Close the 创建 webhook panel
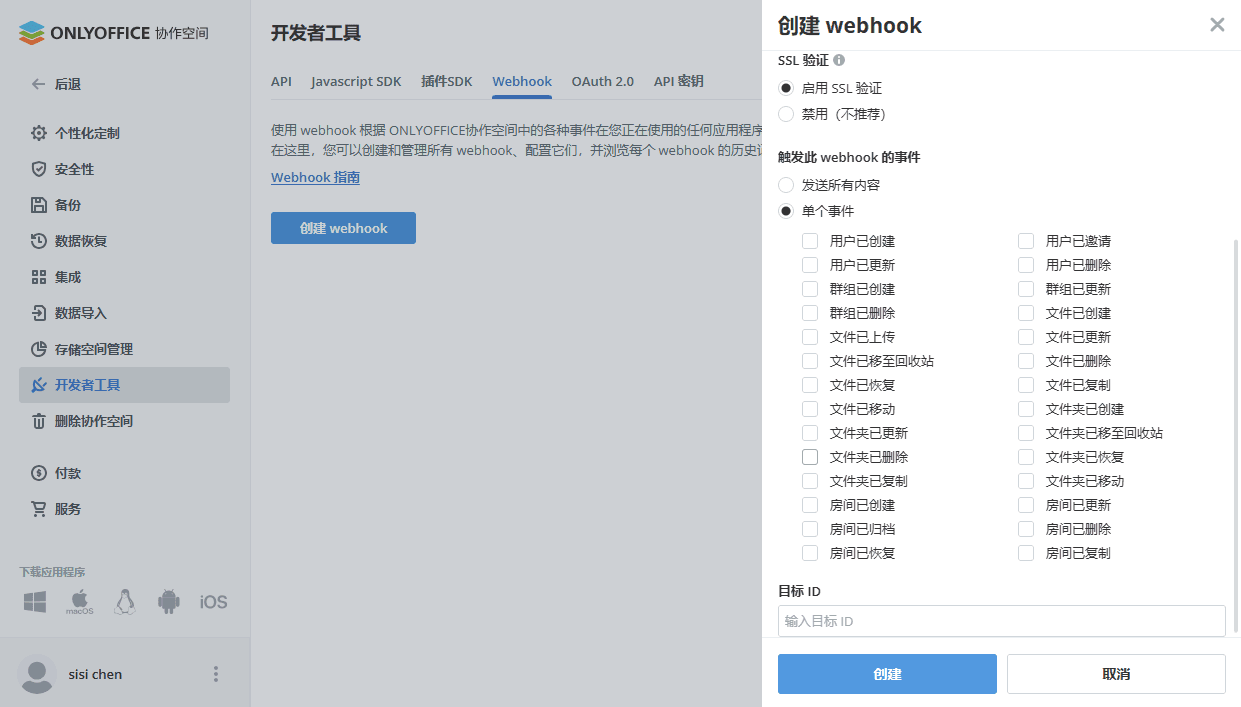The image size is (1241, 707). coord(1217,25)
